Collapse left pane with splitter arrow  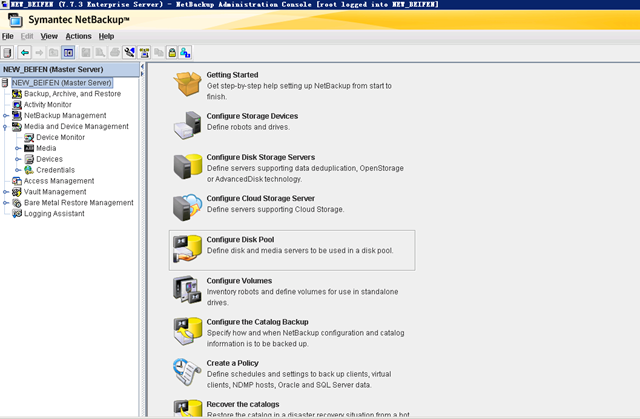(142, 67)
